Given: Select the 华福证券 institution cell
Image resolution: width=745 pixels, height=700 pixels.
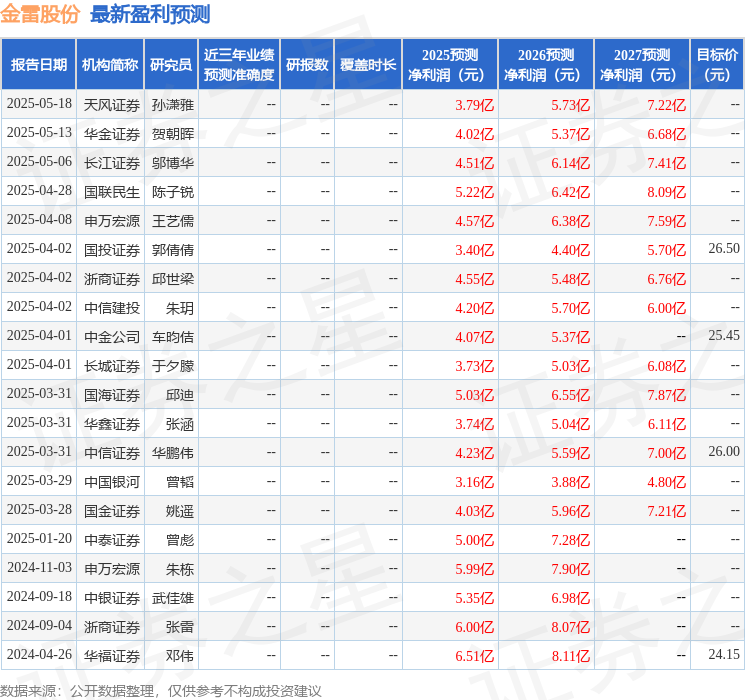Looking at the screenshot, I should click(x=112, y=656).
